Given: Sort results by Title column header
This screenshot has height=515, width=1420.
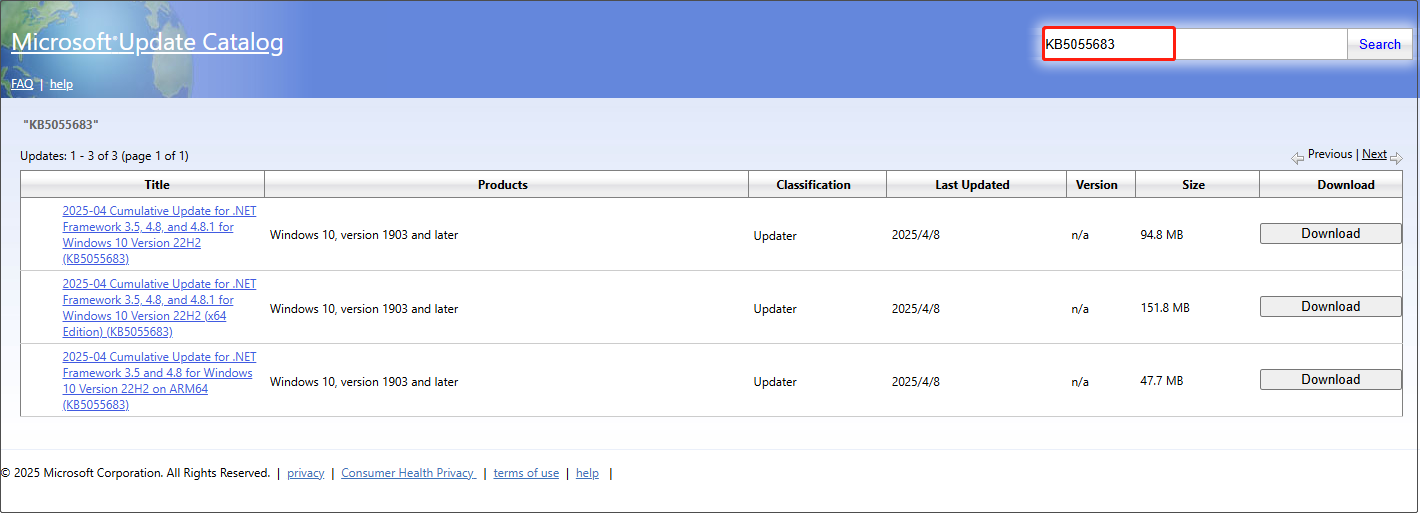Looking at the screenshot, I should [157, 185].
